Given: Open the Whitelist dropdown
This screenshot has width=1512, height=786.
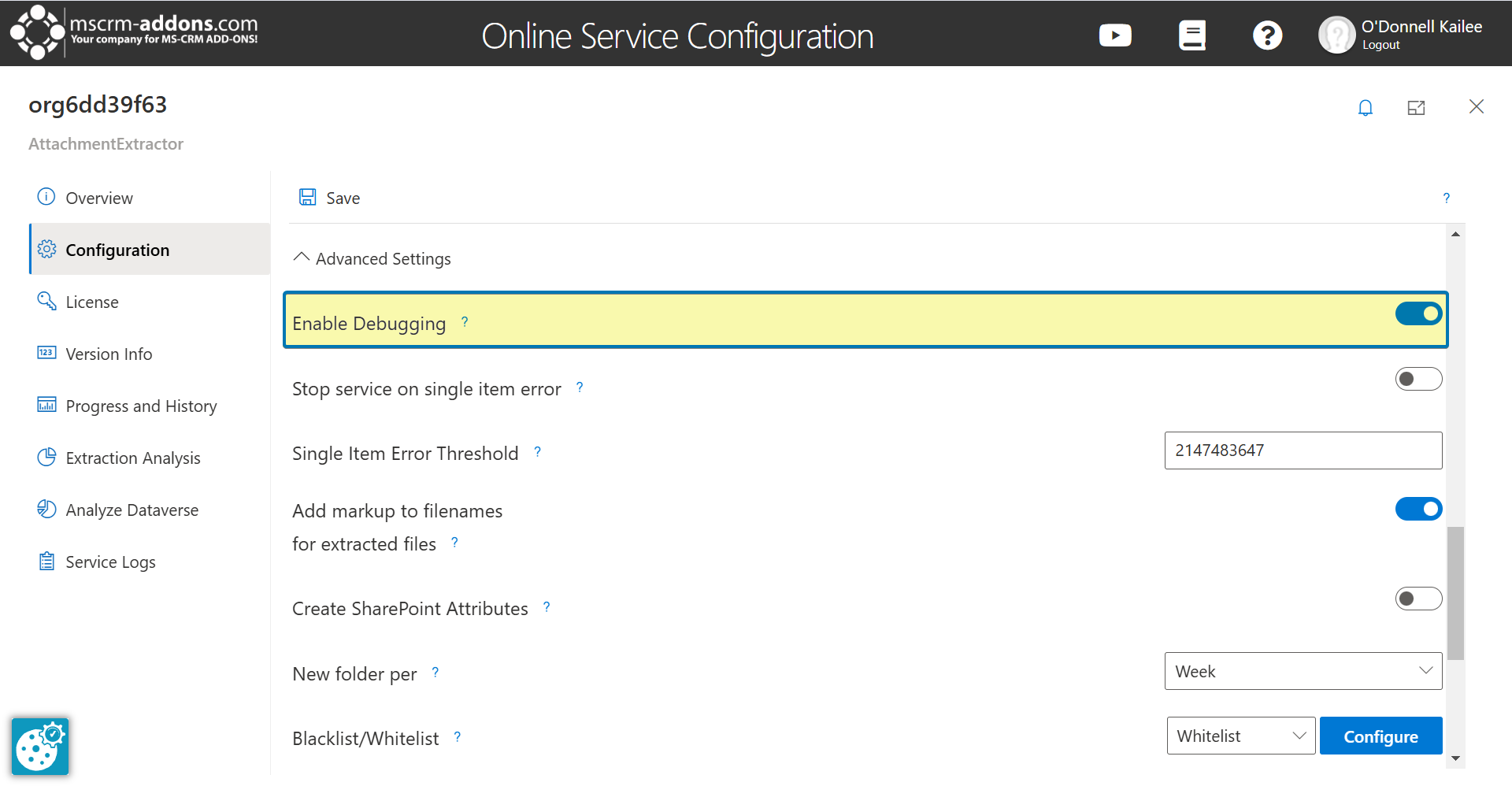Looking at the screenshot, I should click(x=1241, y=736).
